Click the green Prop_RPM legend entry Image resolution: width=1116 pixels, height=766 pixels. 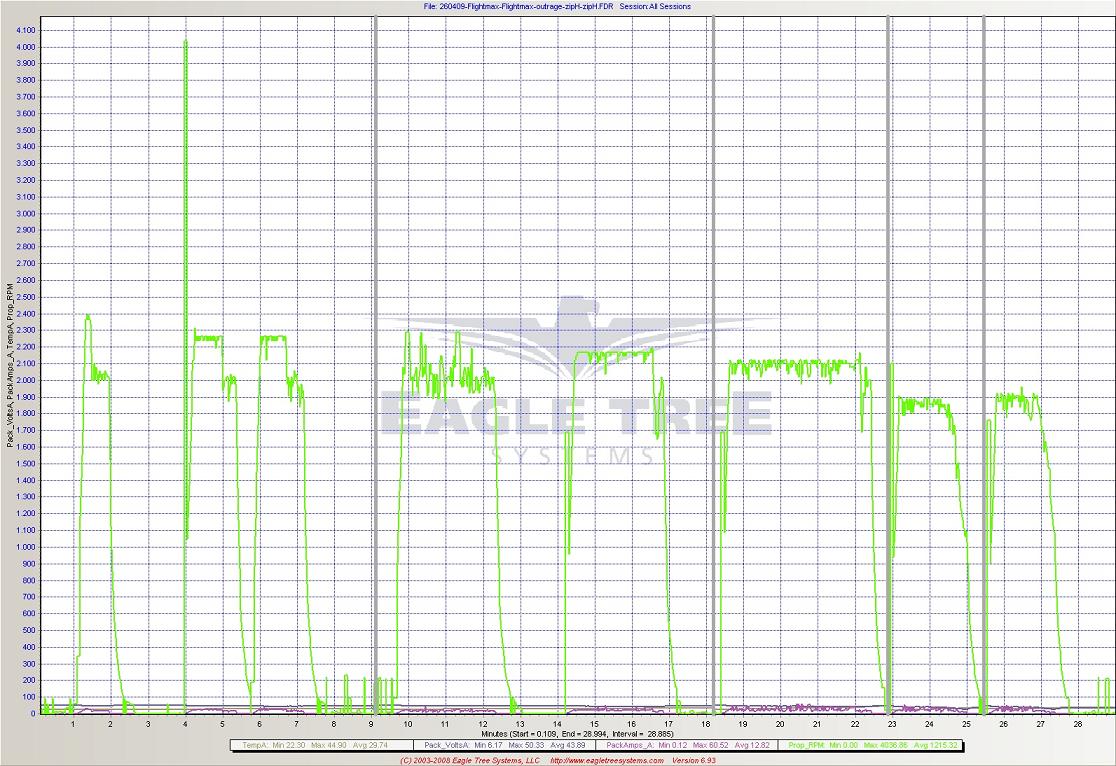pos(873,745)
